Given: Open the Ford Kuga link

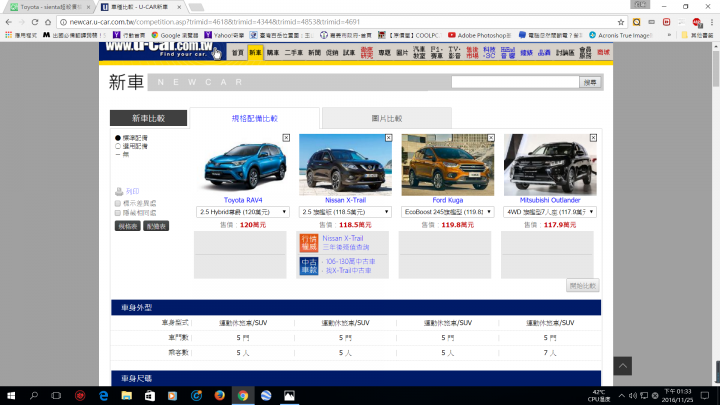Looking at the screenshot, I should pyautogui.click(x=448, y=200).
